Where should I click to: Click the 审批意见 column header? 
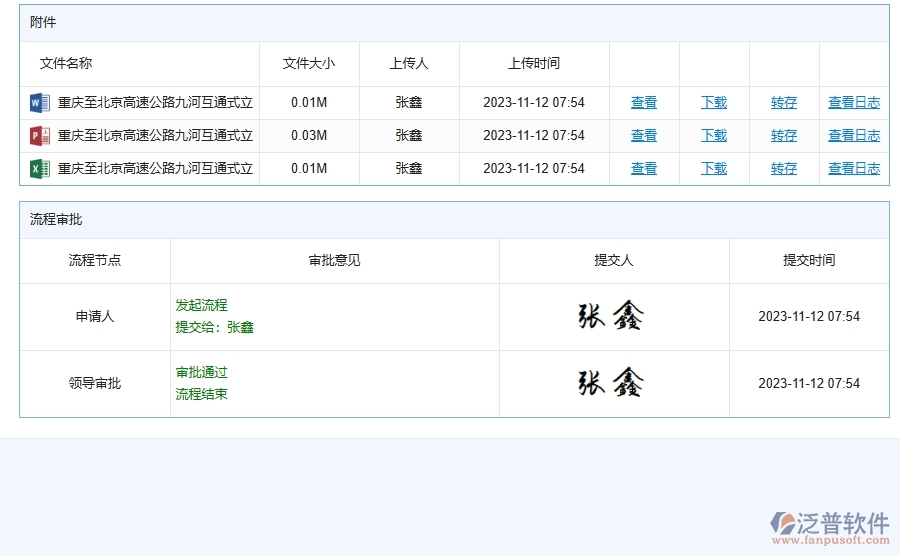(335, 260)
